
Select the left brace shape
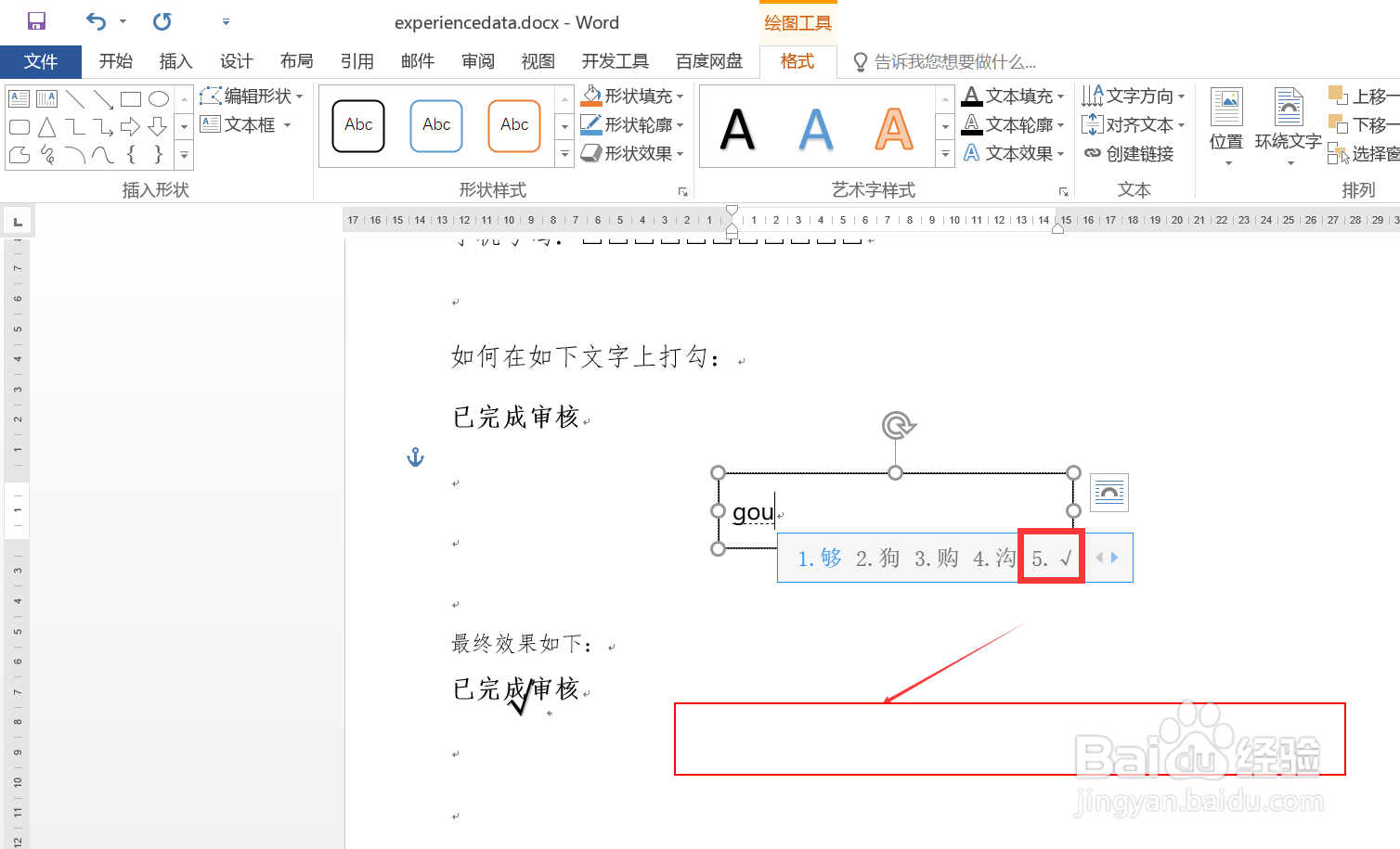(x=131, y=154)
